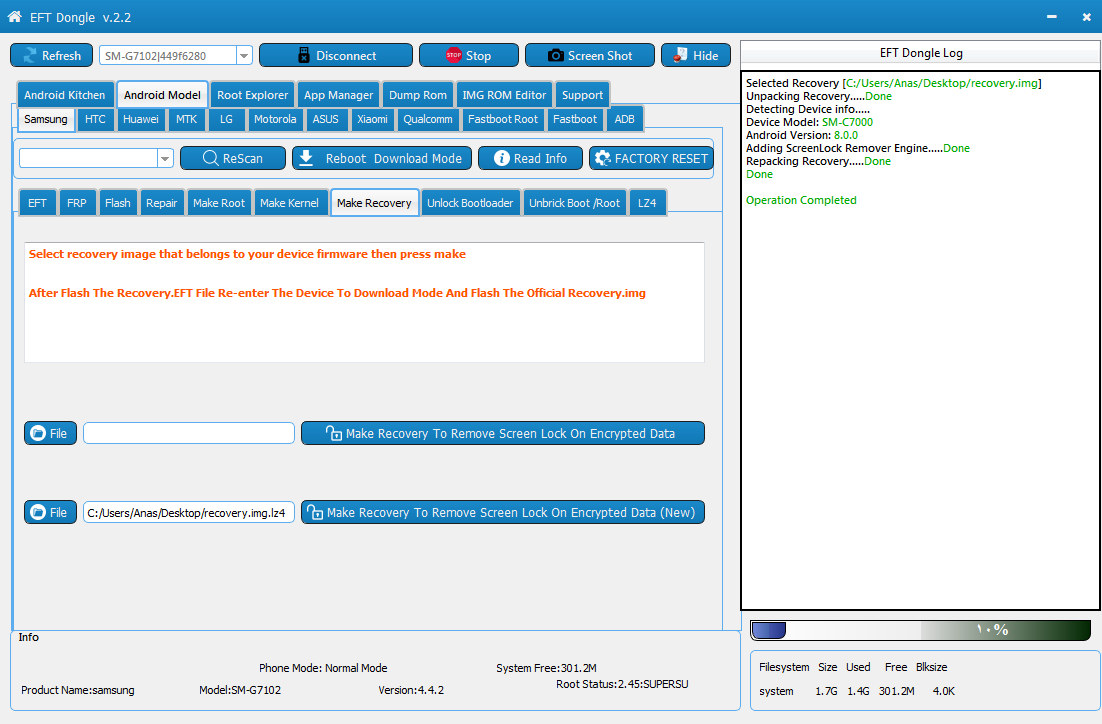Open the Support tab
The height and width of the screenshot is (724, 1102).
point(582,95)
